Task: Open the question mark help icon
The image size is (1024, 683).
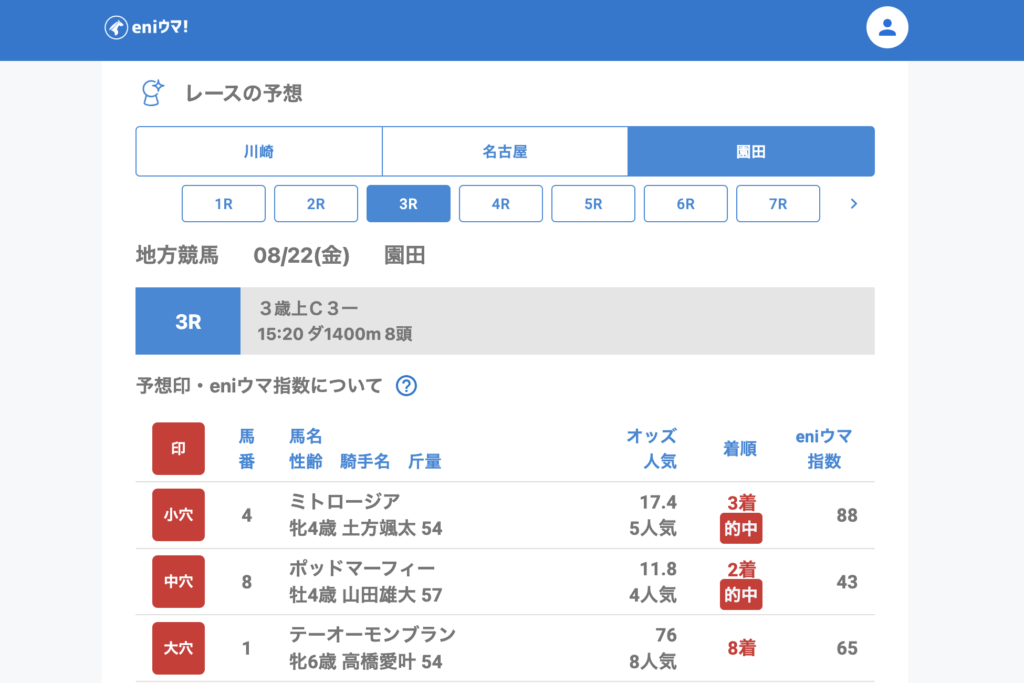Action: pyautogui.click(x=406, y=386)
